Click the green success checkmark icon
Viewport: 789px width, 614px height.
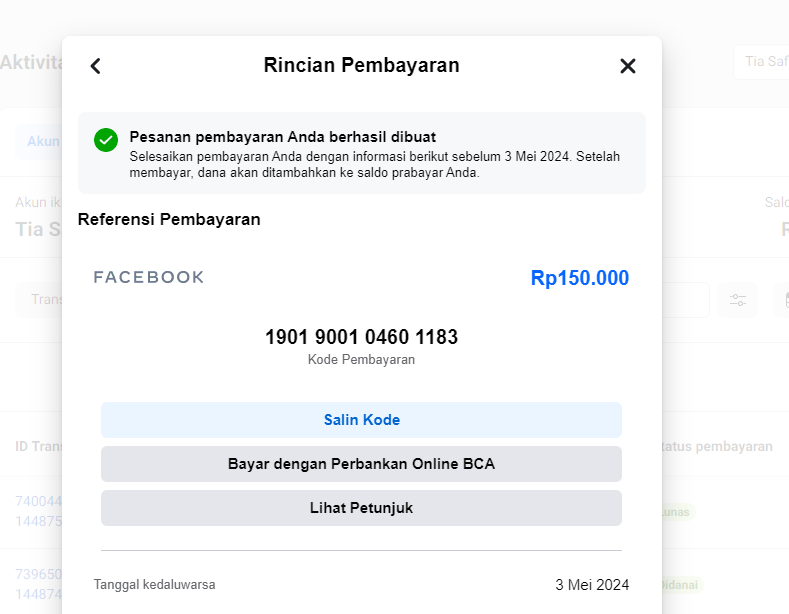point(106,140)
